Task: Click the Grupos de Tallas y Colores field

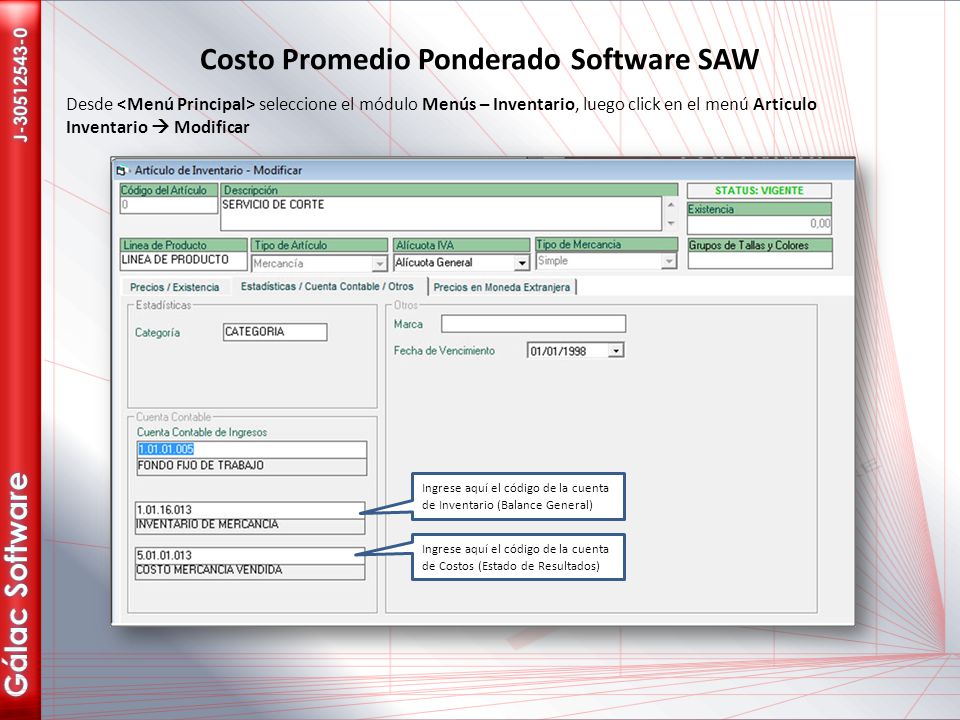Action: pyautogui.click(x=760, y=261)
